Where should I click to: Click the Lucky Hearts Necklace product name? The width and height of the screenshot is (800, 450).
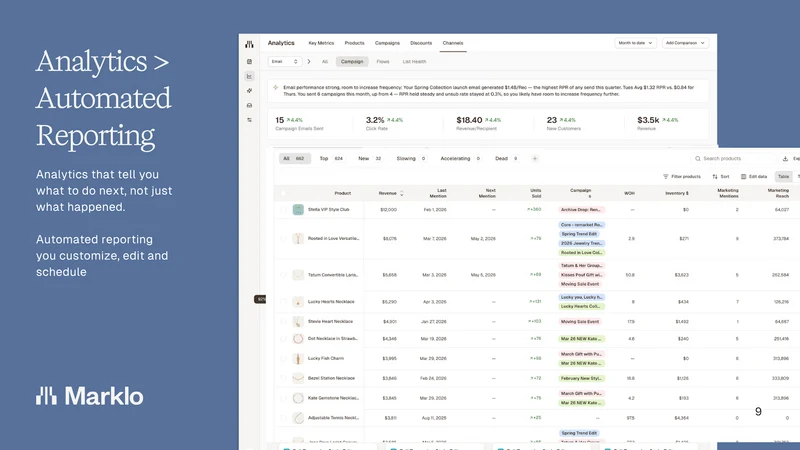pos(331,302)
